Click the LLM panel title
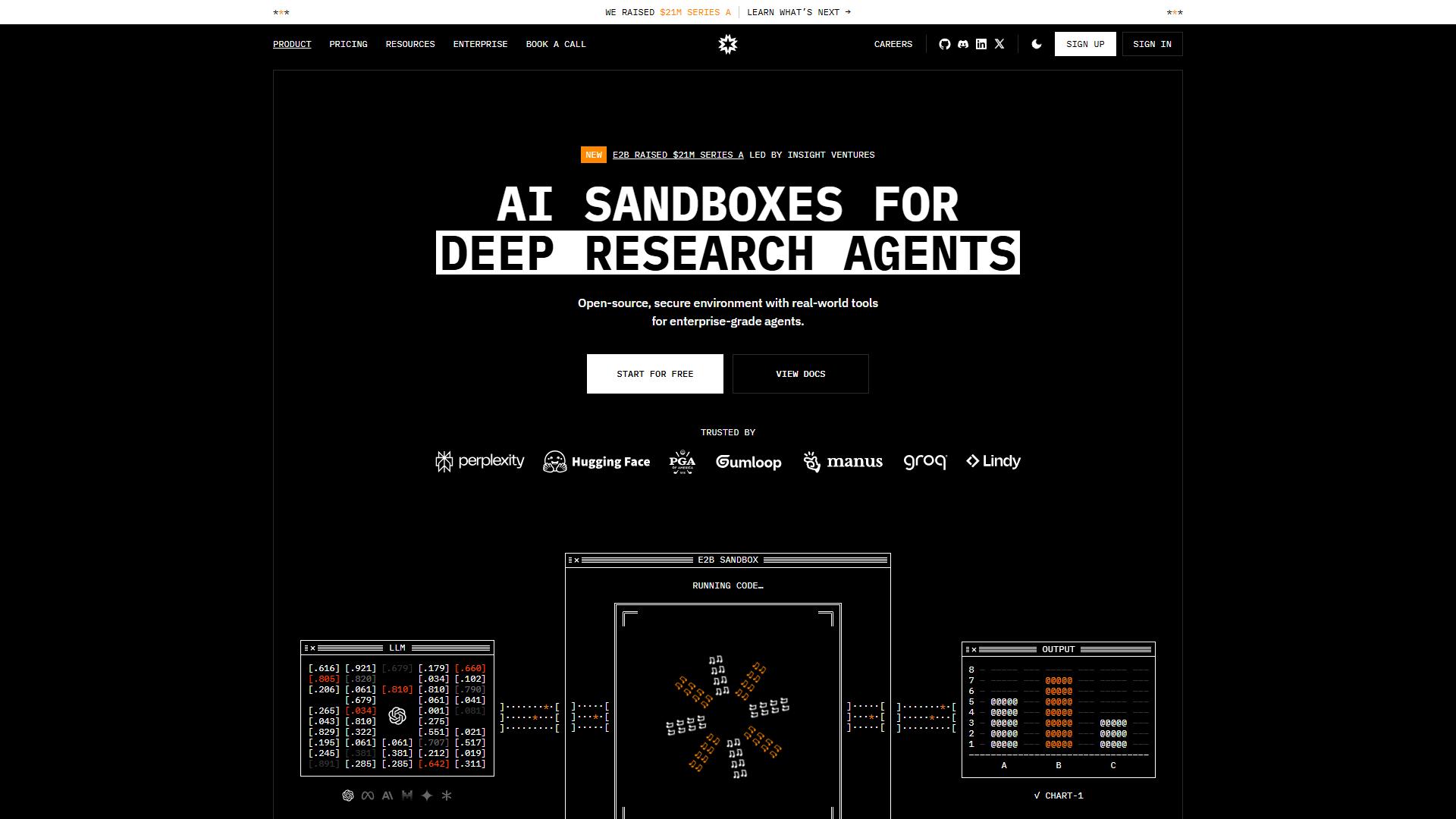Viewport: 1456px width, 819px height. (x=397, y=648)
